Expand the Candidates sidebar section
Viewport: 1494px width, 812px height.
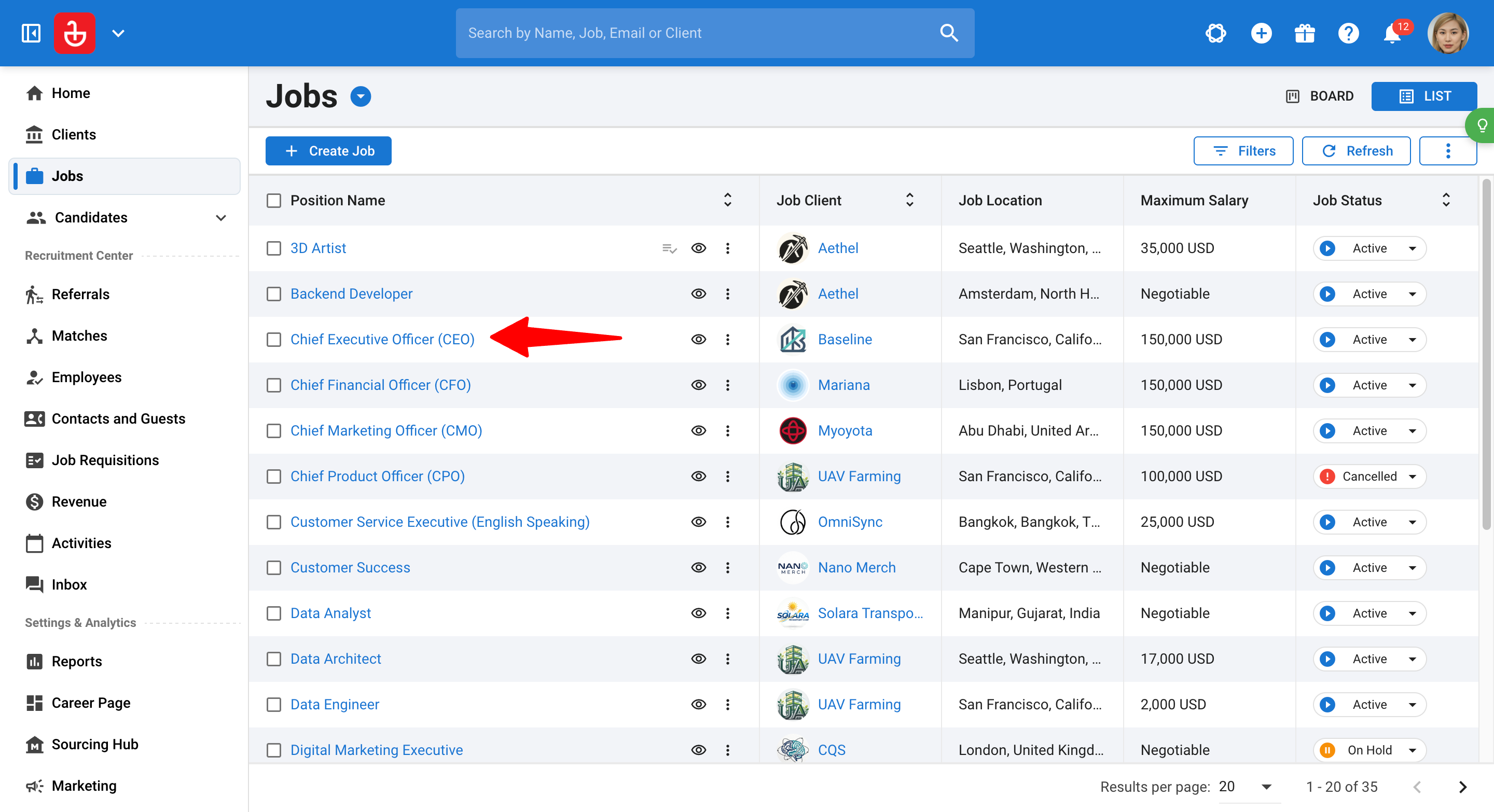tap(220, 218)
